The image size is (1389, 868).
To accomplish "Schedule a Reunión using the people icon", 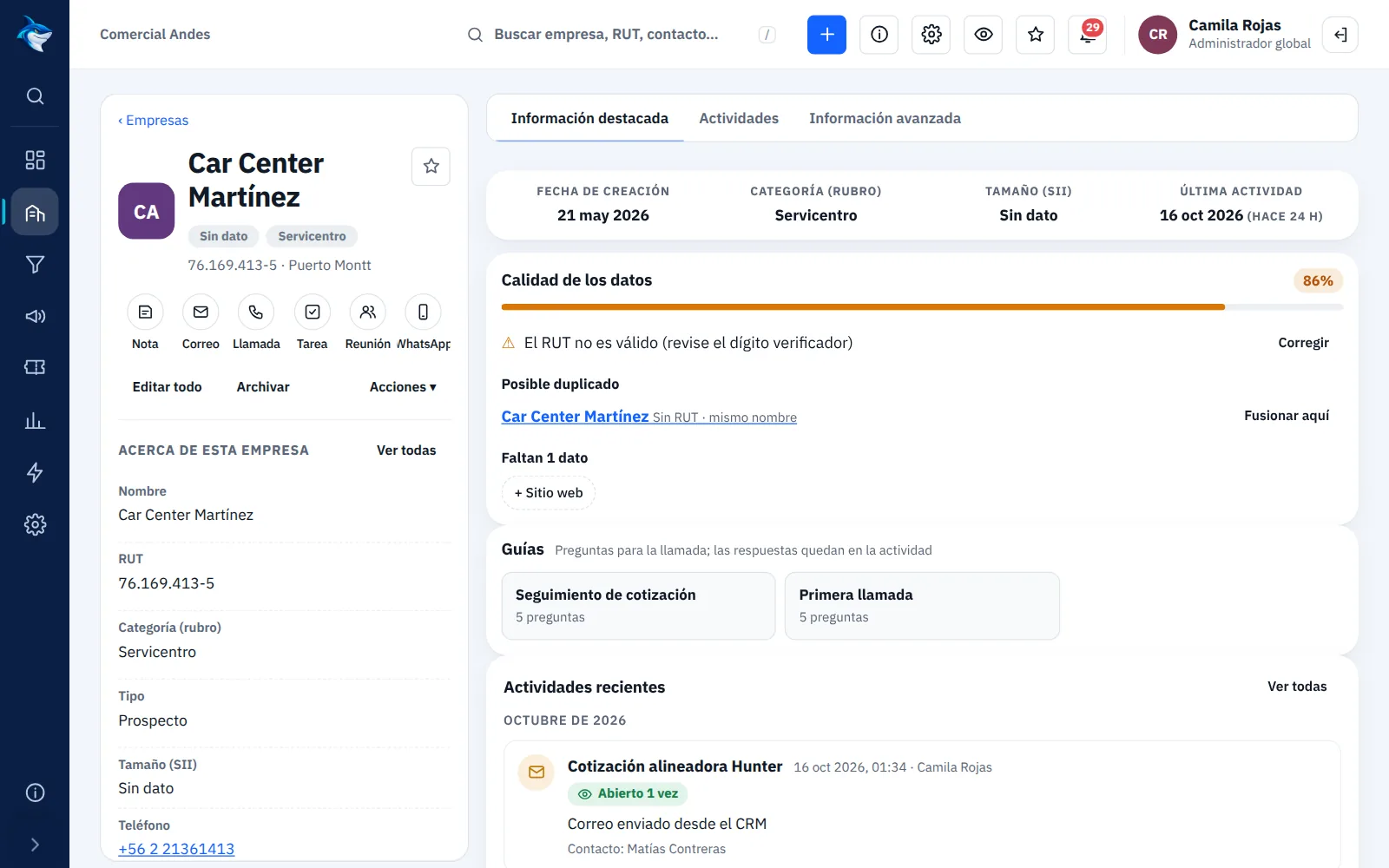I will pos(367,312).
